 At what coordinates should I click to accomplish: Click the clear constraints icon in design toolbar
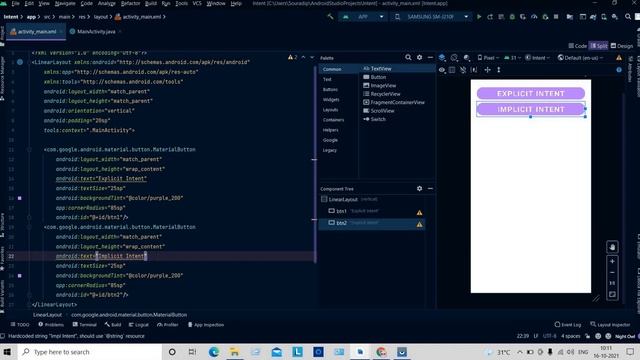point(463,70)
